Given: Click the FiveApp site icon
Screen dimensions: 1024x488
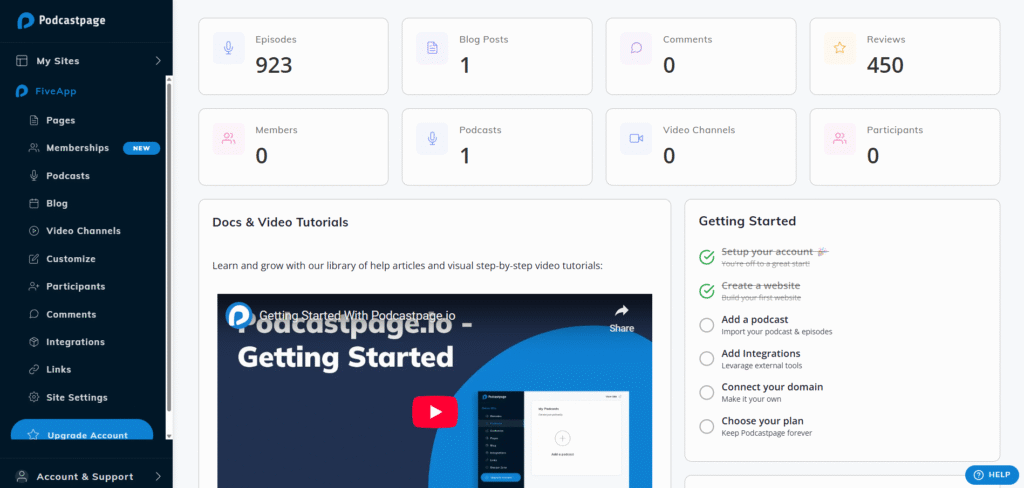Looking at the screenshot, I should (x=22, y=91).
